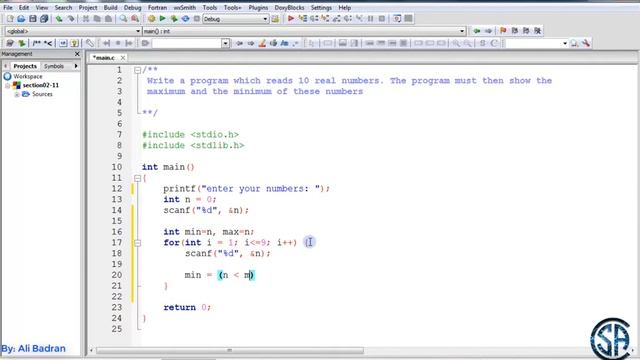The width and height of the screenshot is (640, 360).
Task: Click the Undo arrow icon
Action: [x=59, y=19]
